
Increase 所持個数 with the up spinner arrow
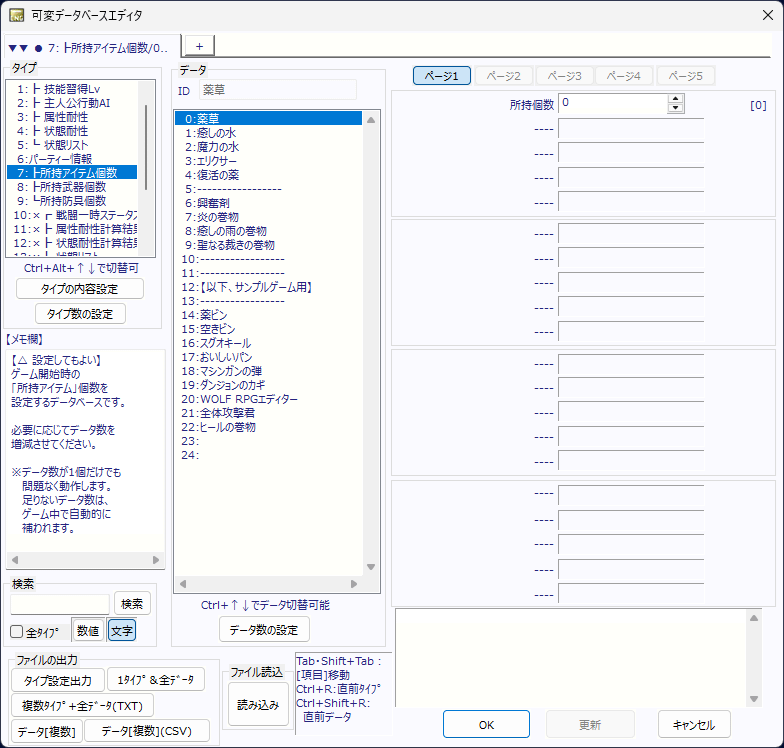point(676,99)
